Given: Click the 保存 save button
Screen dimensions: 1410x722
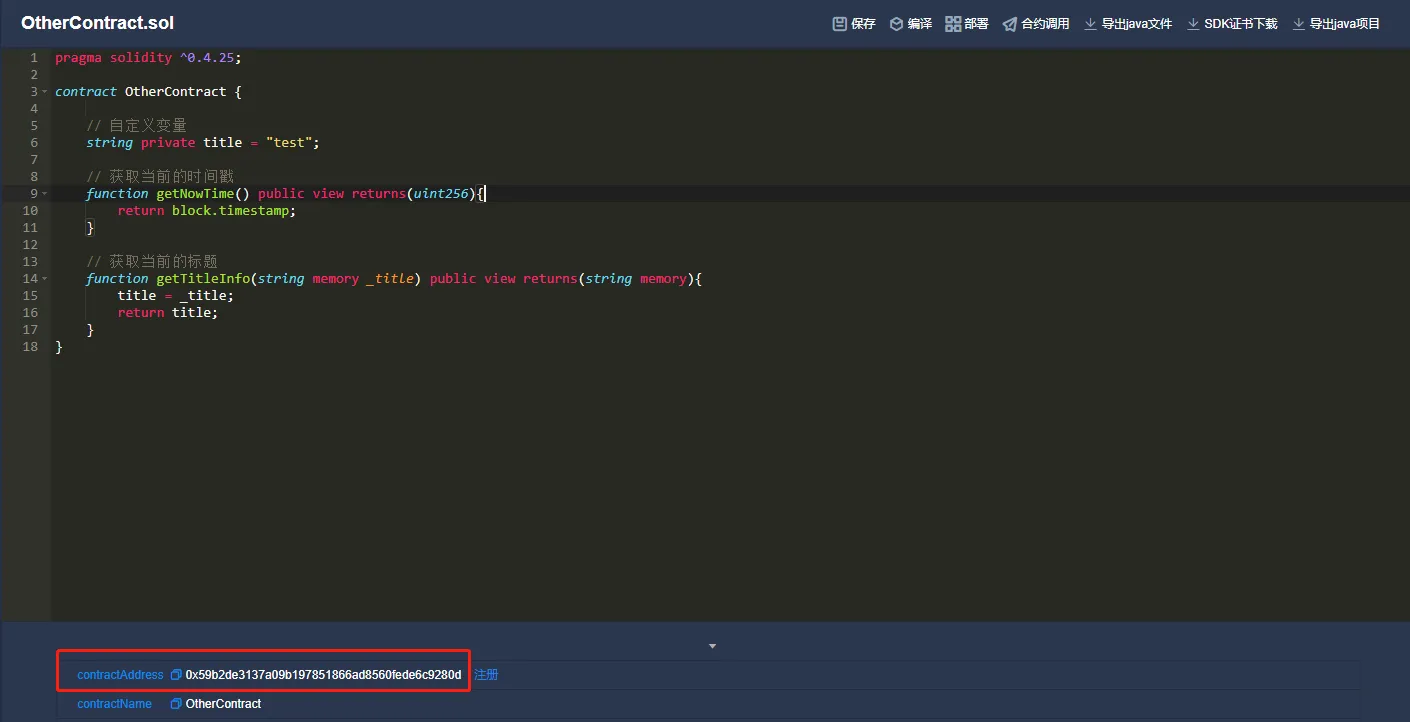Looking at the screenshot, I should (x=854, y=23).
